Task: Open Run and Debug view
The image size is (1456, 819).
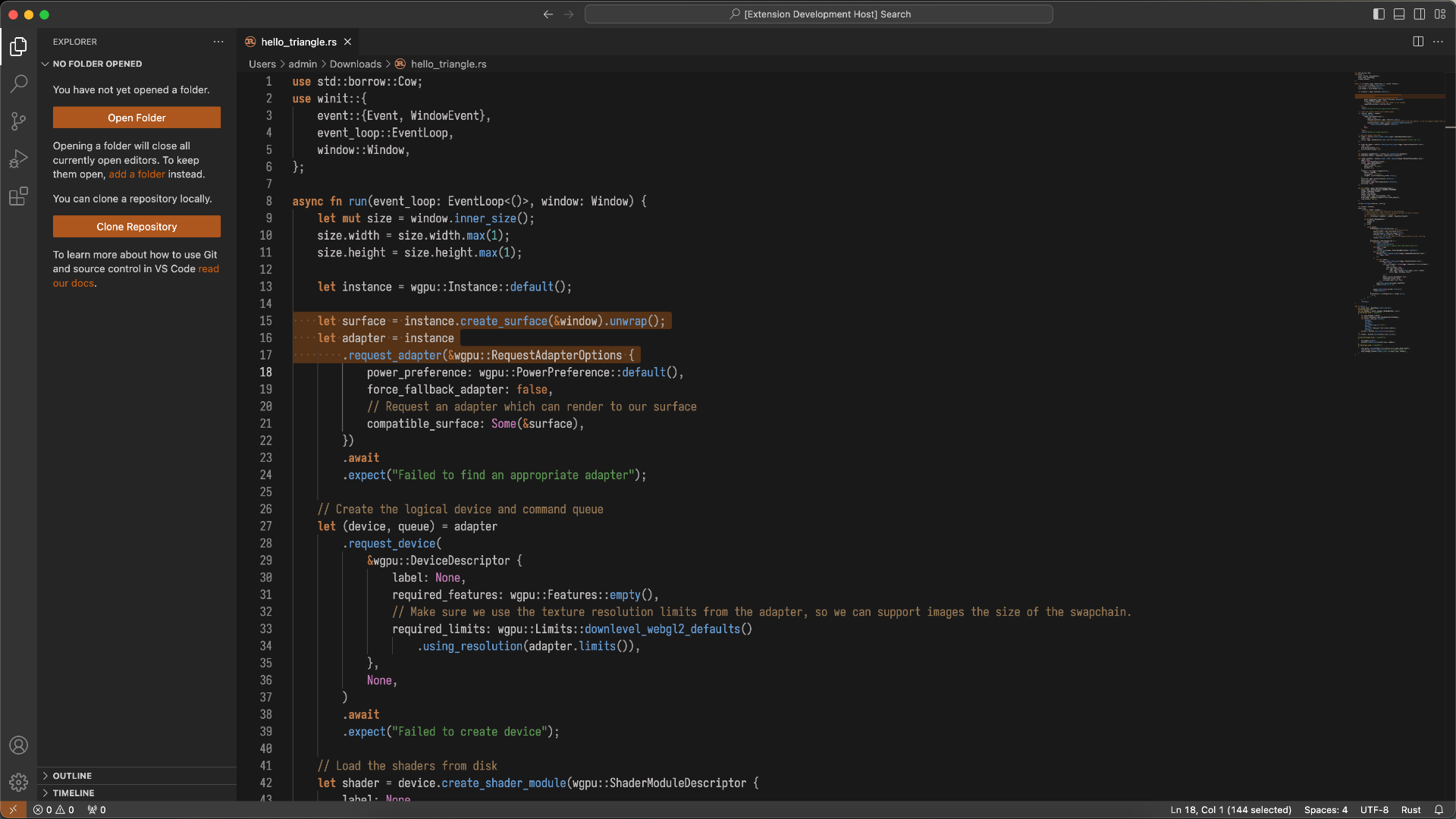Action: [x=18, y=159]
